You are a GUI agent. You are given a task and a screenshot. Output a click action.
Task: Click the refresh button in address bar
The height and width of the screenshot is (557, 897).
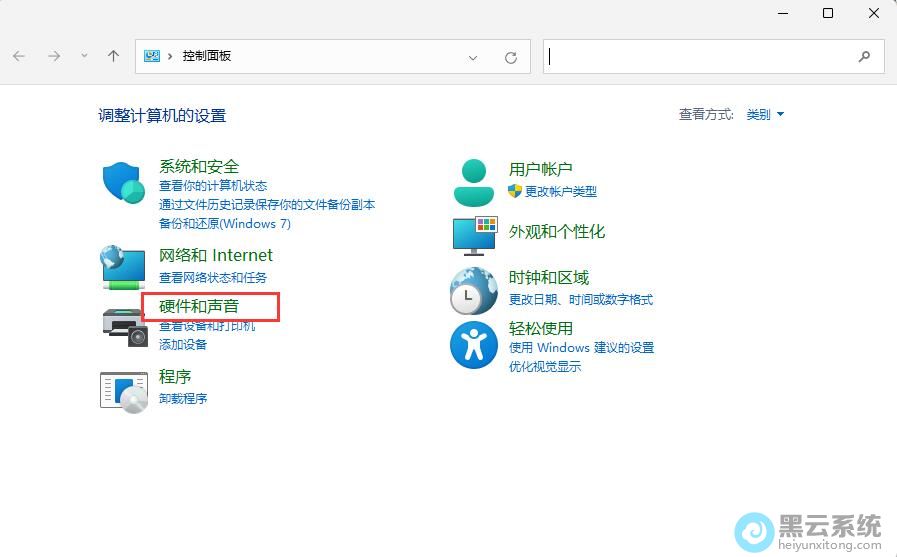click(511, 57)
